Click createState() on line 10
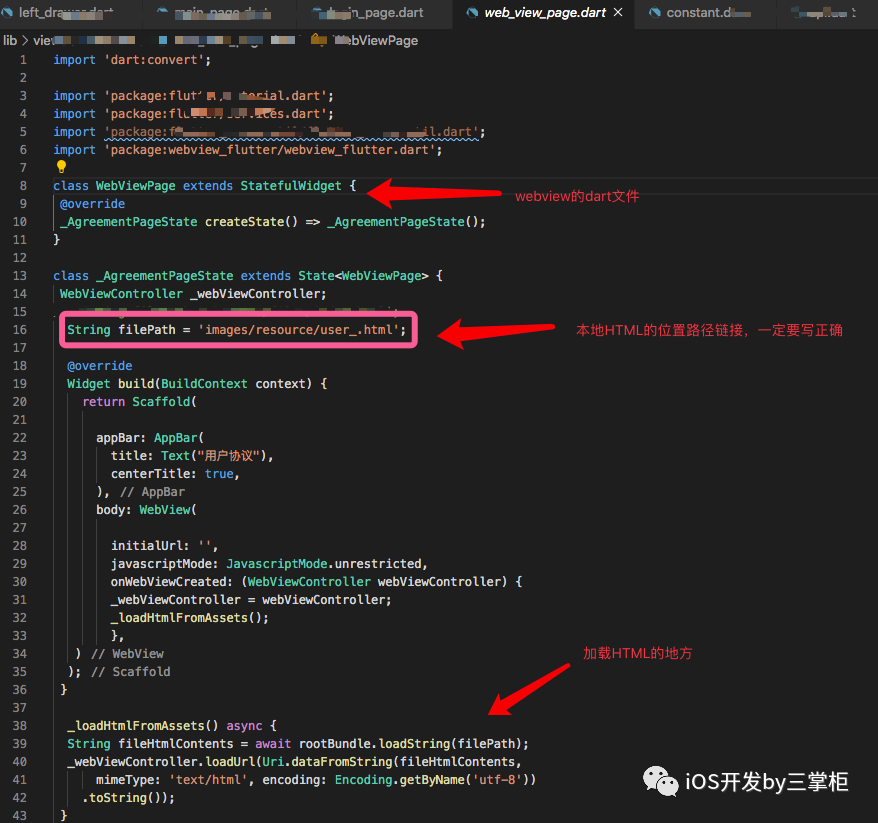This screenshot has width=878, height=823. 251,222
